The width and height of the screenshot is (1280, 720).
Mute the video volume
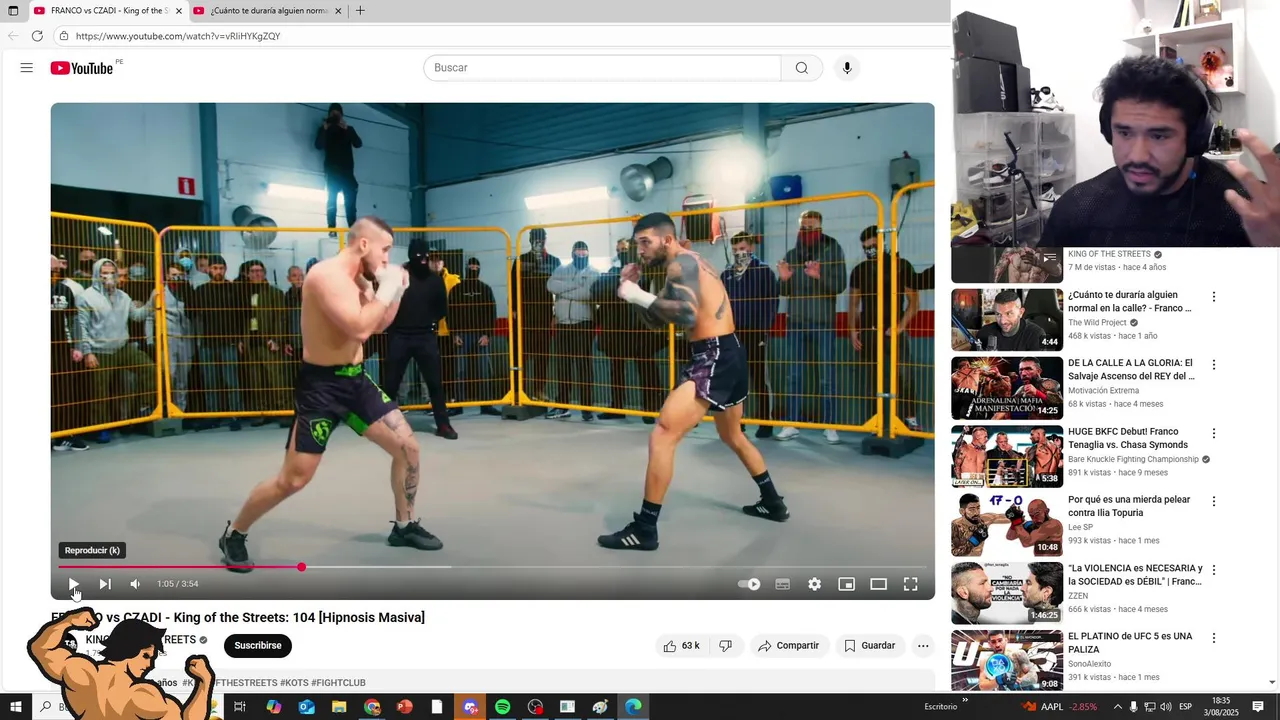[135, 584]
